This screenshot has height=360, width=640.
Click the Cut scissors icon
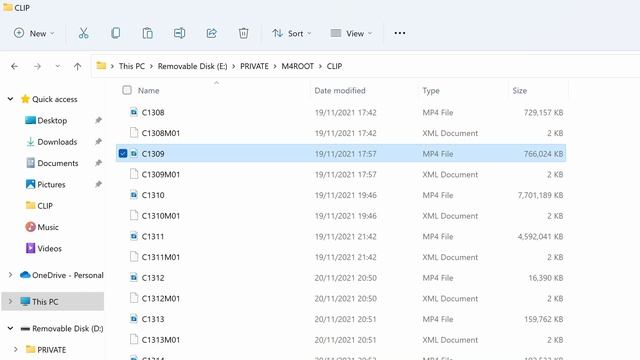point(83,33)
